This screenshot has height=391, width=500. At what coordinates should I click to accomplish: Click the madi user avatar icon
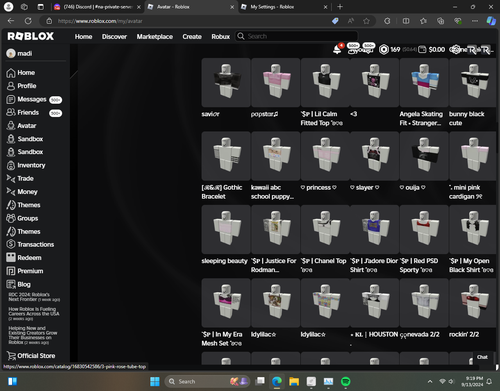[11, 53]
